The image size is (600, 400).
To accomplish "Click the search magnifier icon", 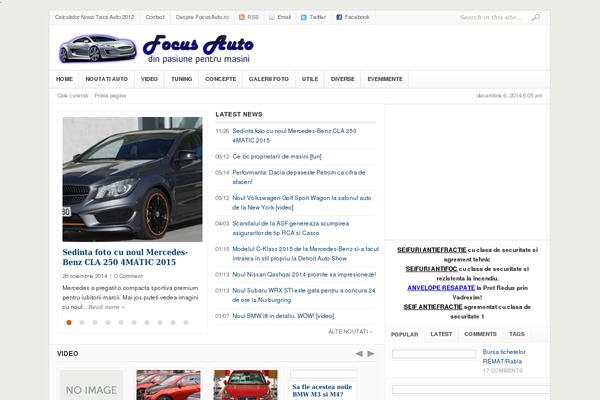I will point(536,17).
